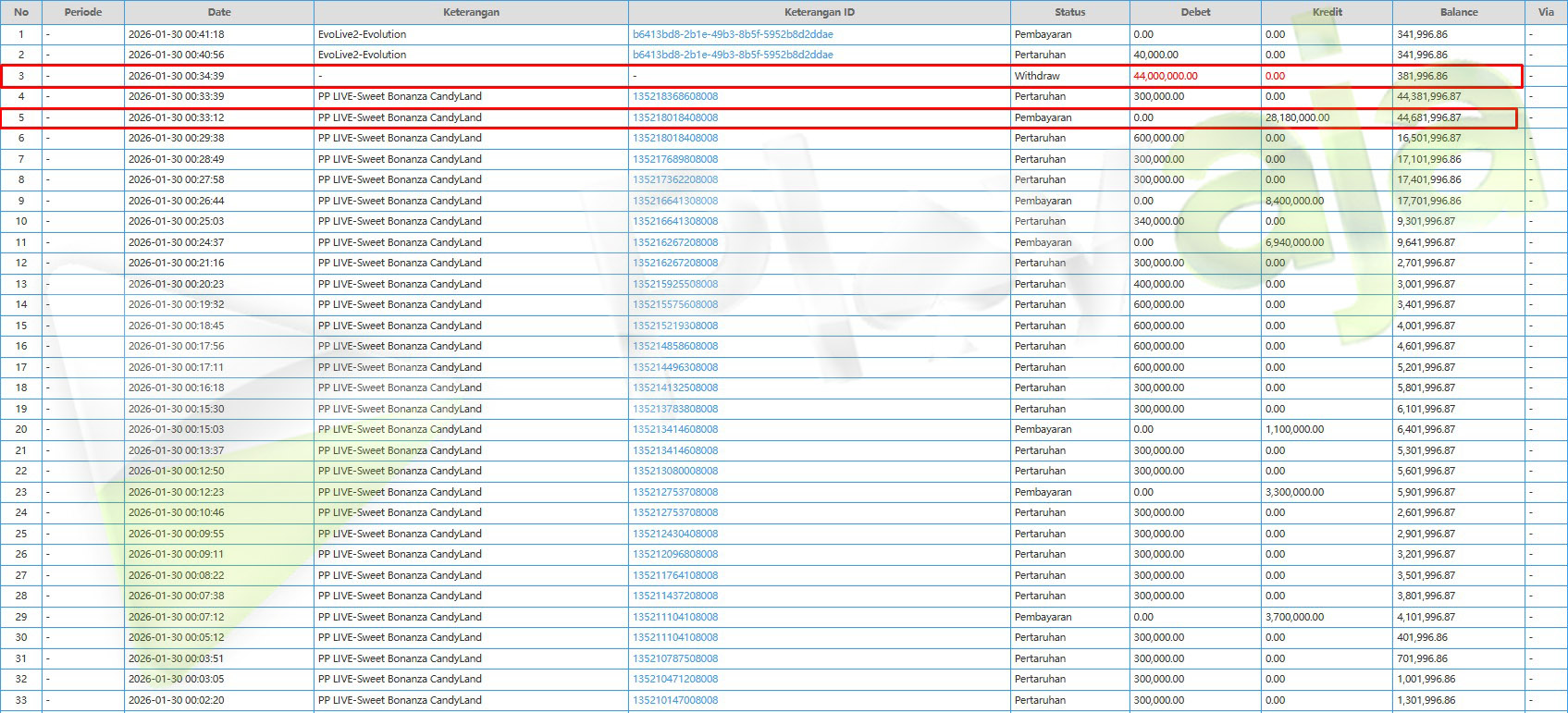
Task: Open transaction link 135215925508008
Action: [674, 284]
